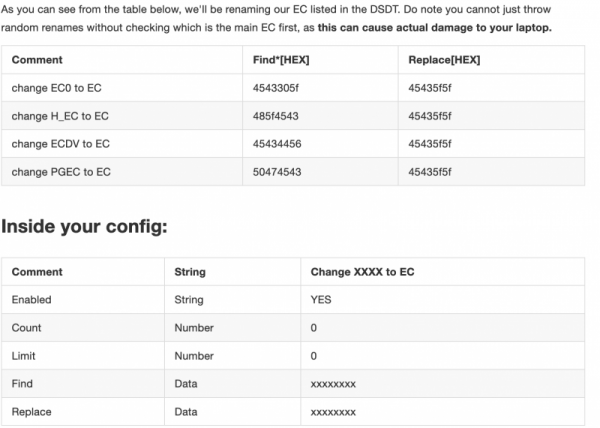This screenshot has width=600, height=428.
Task: Click the 'Replace[HEX]' column header
Action: (444, 60)
